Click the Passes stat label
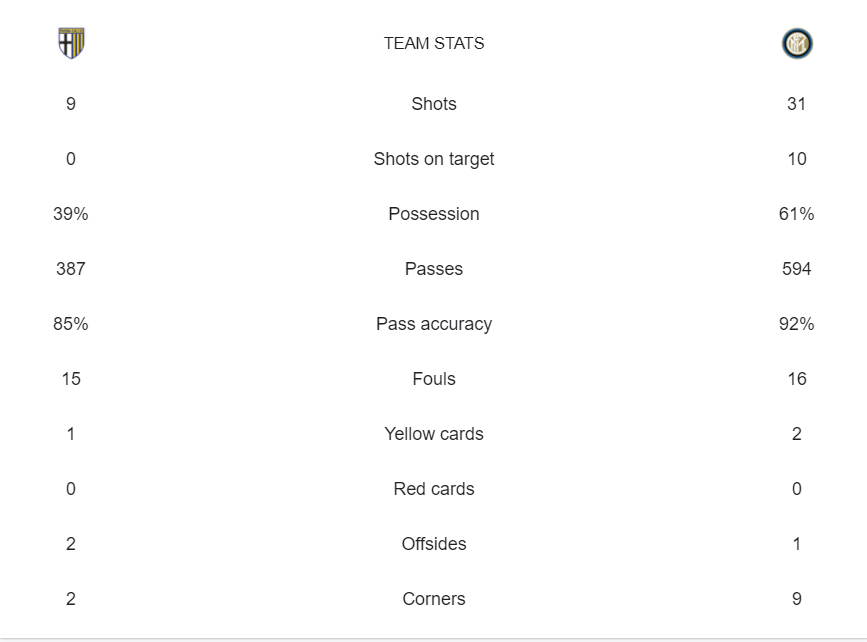The image size is (867, 642). click(434, 269)
